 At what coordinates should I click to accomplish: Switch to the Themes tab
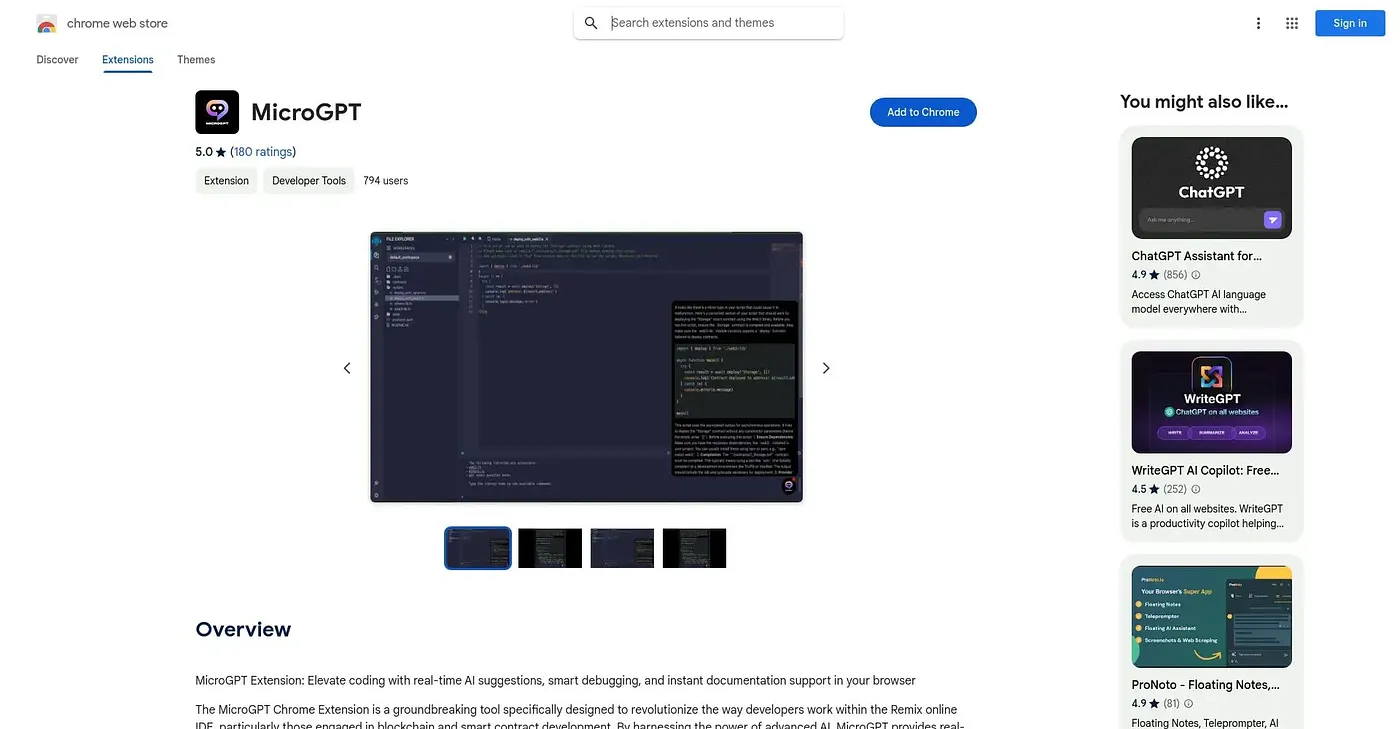tap(196, 60)
